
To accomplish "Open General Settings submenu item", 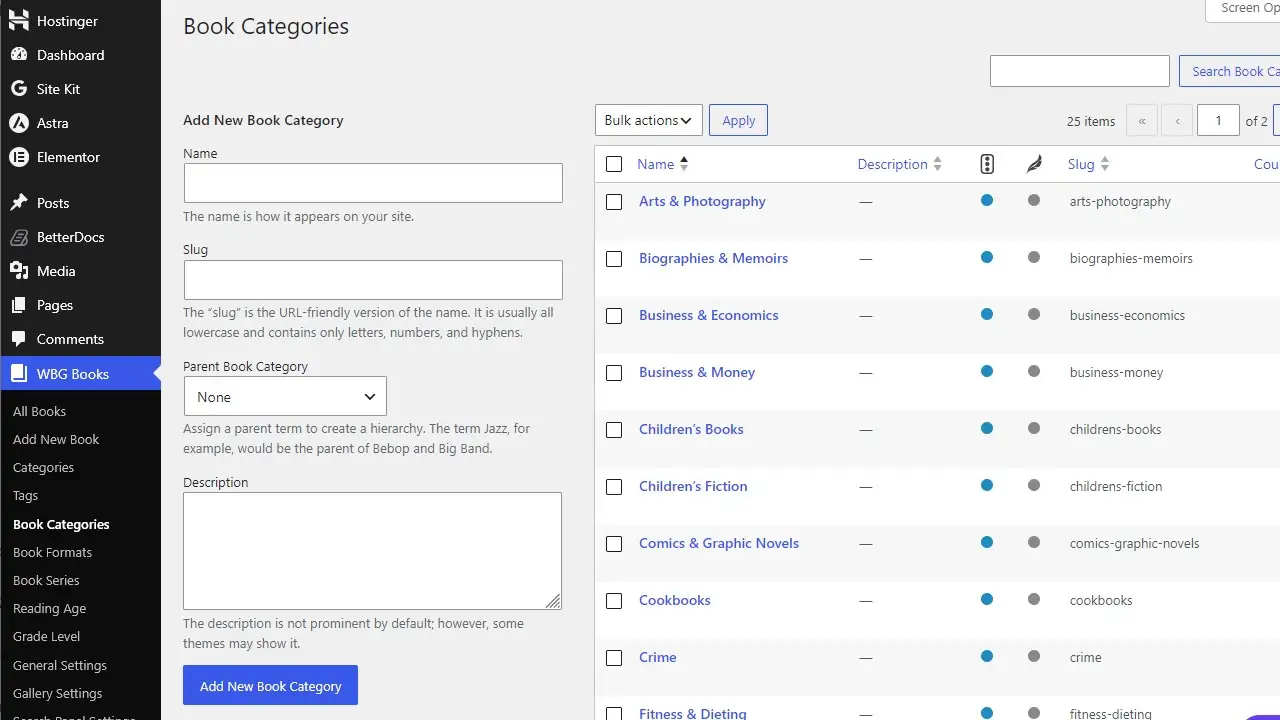I will tap(60, 665).
